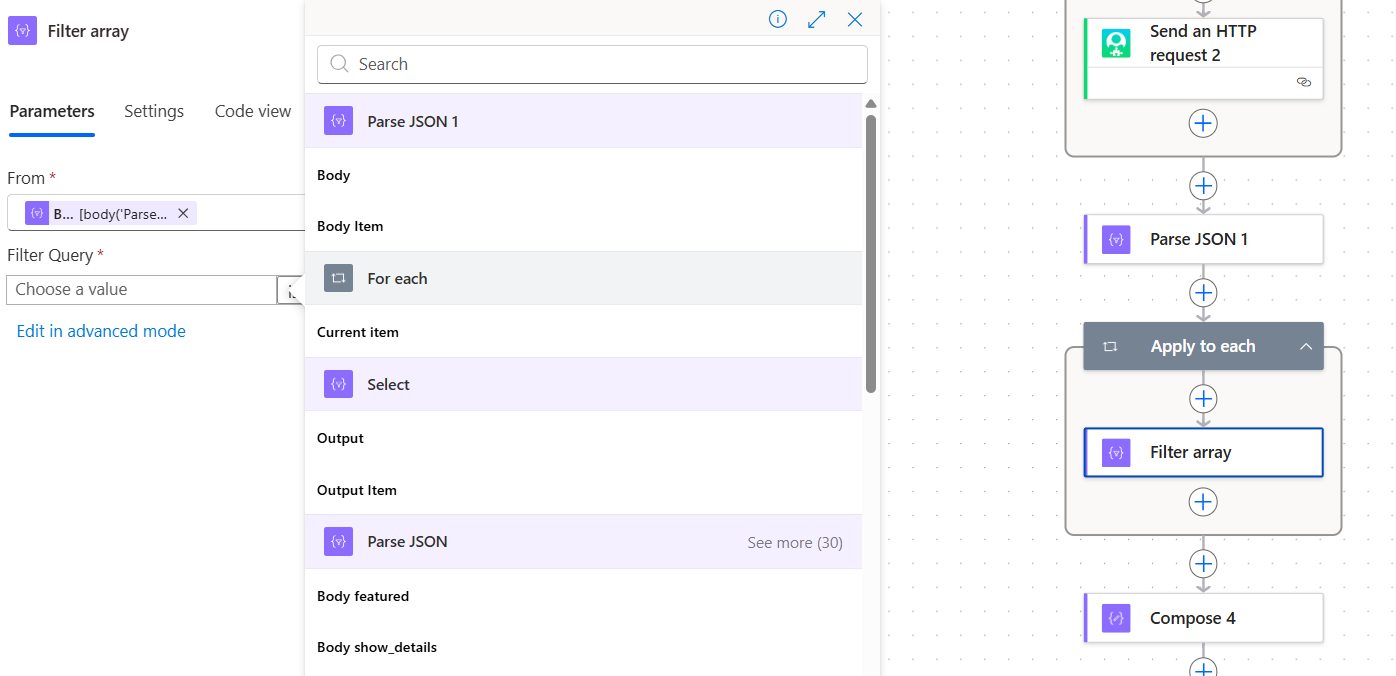This screenshot has width=1396, height=676.
Task: Select the Filter array canvas action
Action: click(1203, 452)
